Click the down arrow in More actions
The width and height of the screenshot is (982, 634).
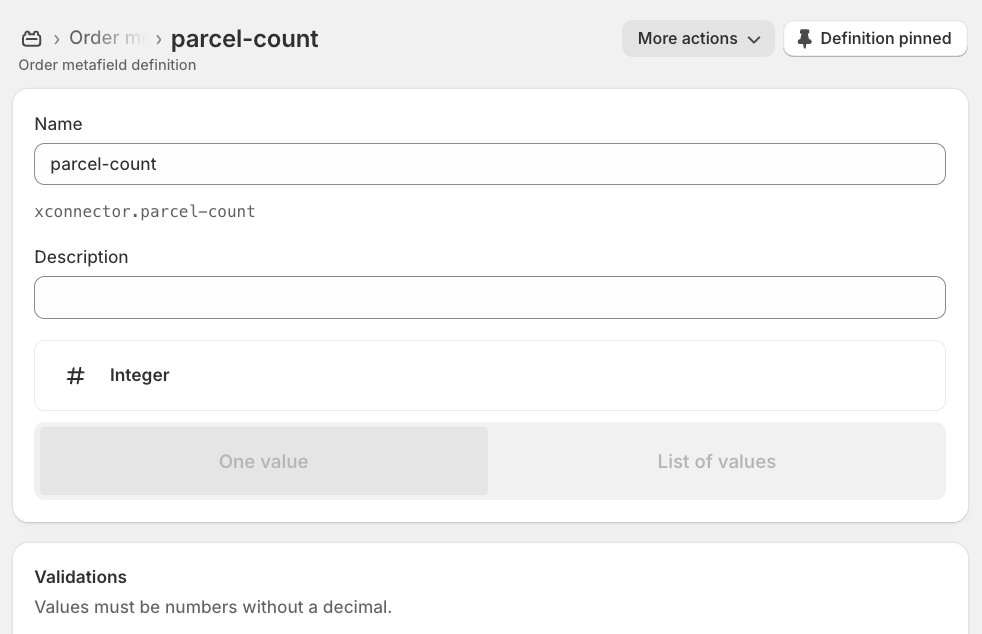[x=754, y=39]
